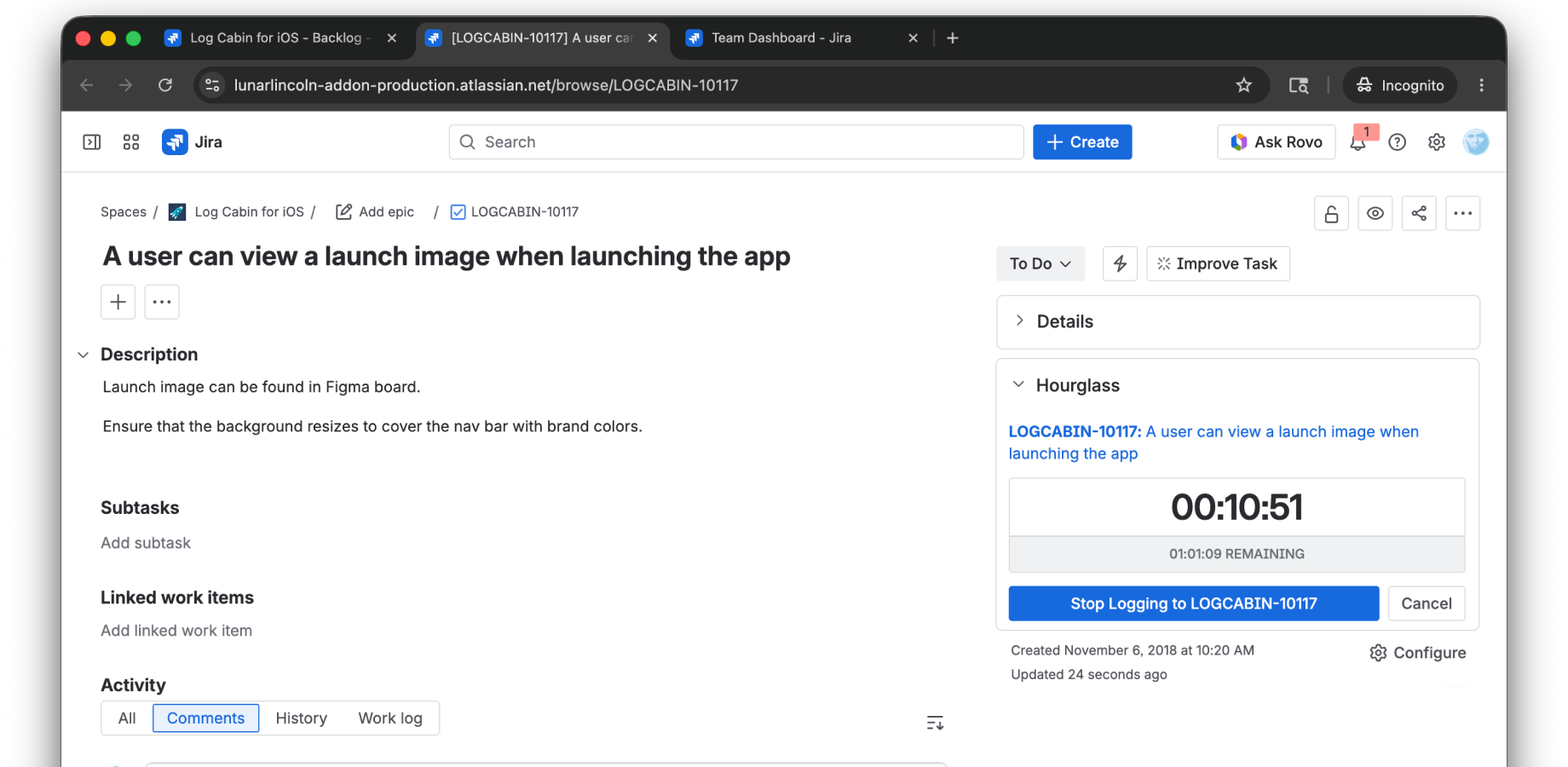This screenshot has height=767, width=1568.
Task: Click the Spaces breadcrumb link
Action: (124, 212)
